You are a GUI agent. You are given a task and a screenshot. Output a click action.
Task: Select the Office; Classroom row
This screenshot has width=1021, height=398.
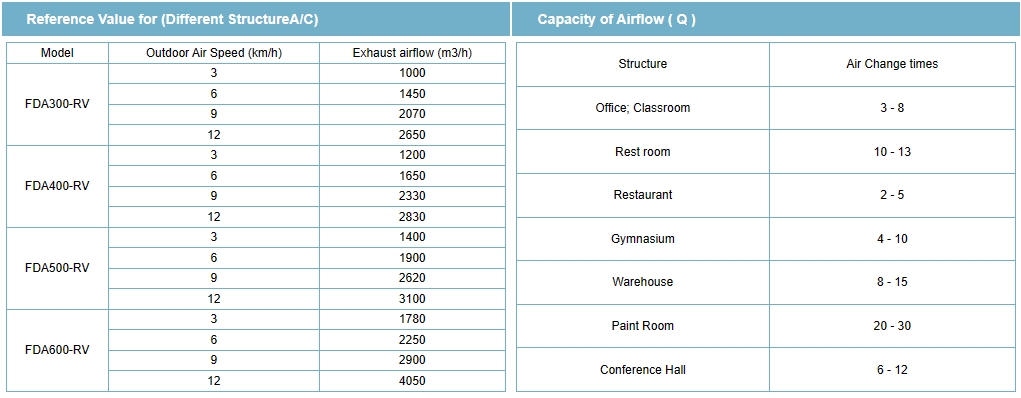tap(766, 108)
